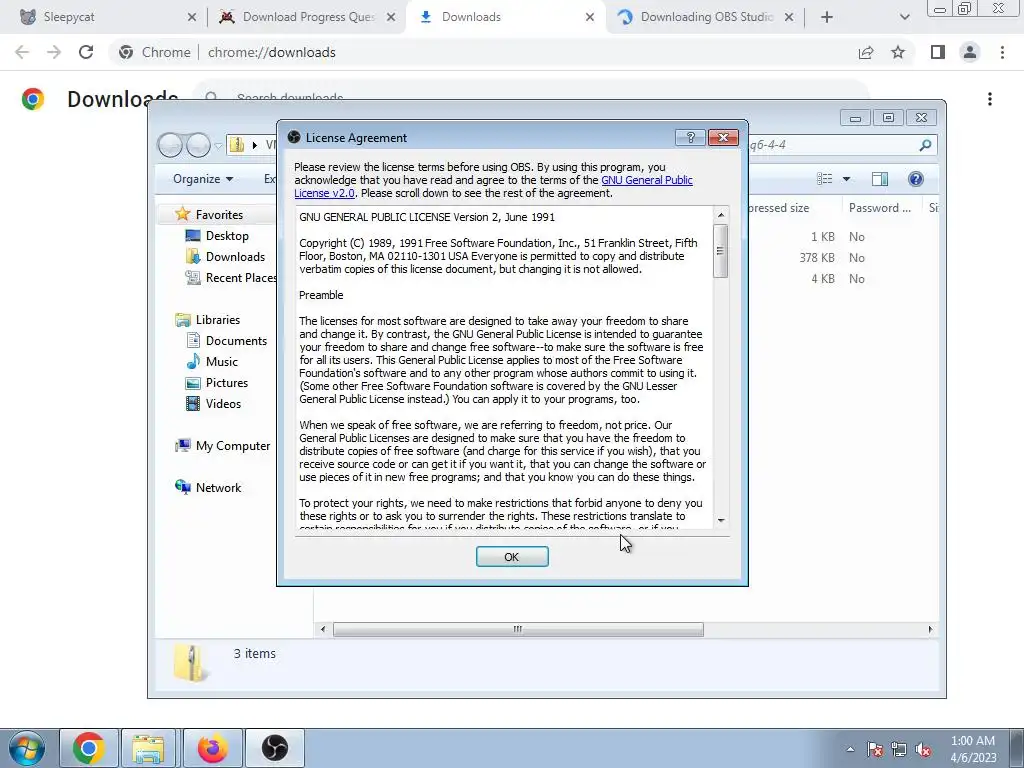Show hidden system tray icons arrow
The height and width of the screenshot is (768, 1024).
pyautogui.click(x=850, y=749)
